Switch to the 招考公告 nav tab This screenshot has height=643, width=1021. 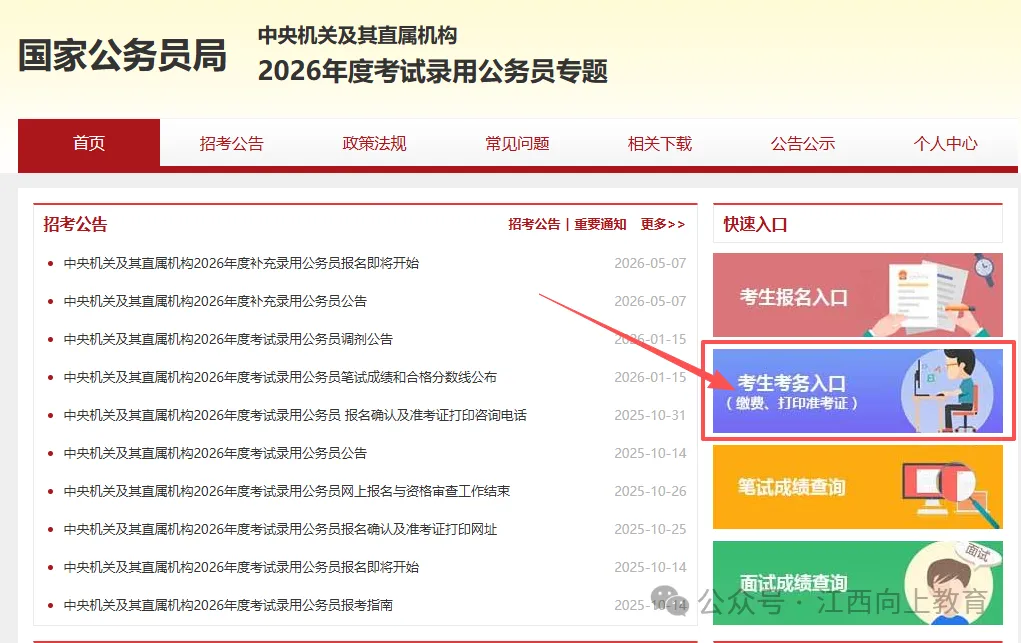(231, 143)
